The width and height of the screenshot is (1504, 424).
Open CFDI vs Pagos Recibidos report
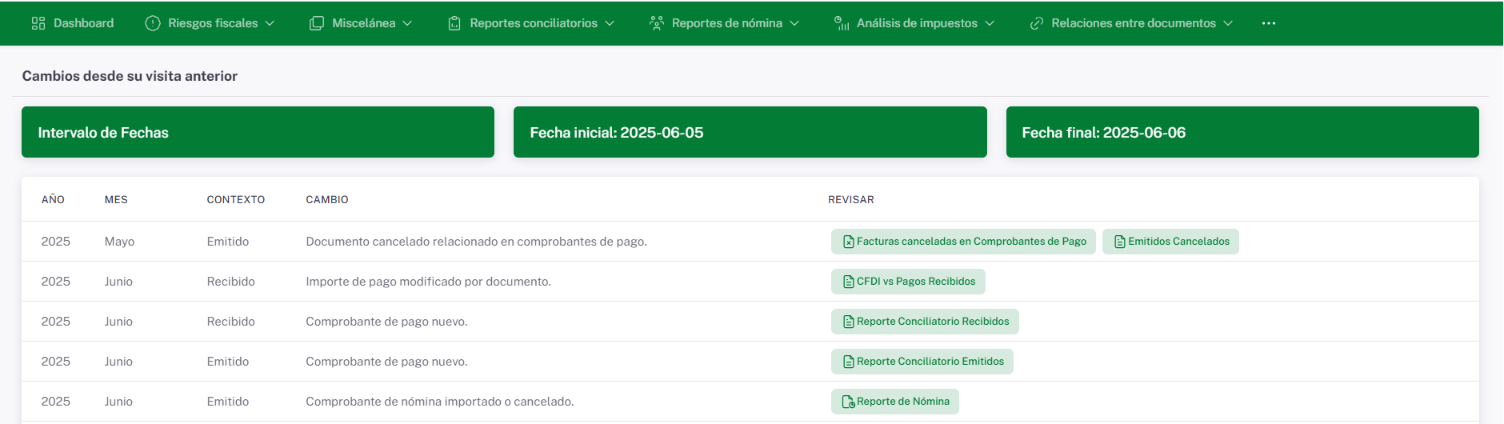908,282
